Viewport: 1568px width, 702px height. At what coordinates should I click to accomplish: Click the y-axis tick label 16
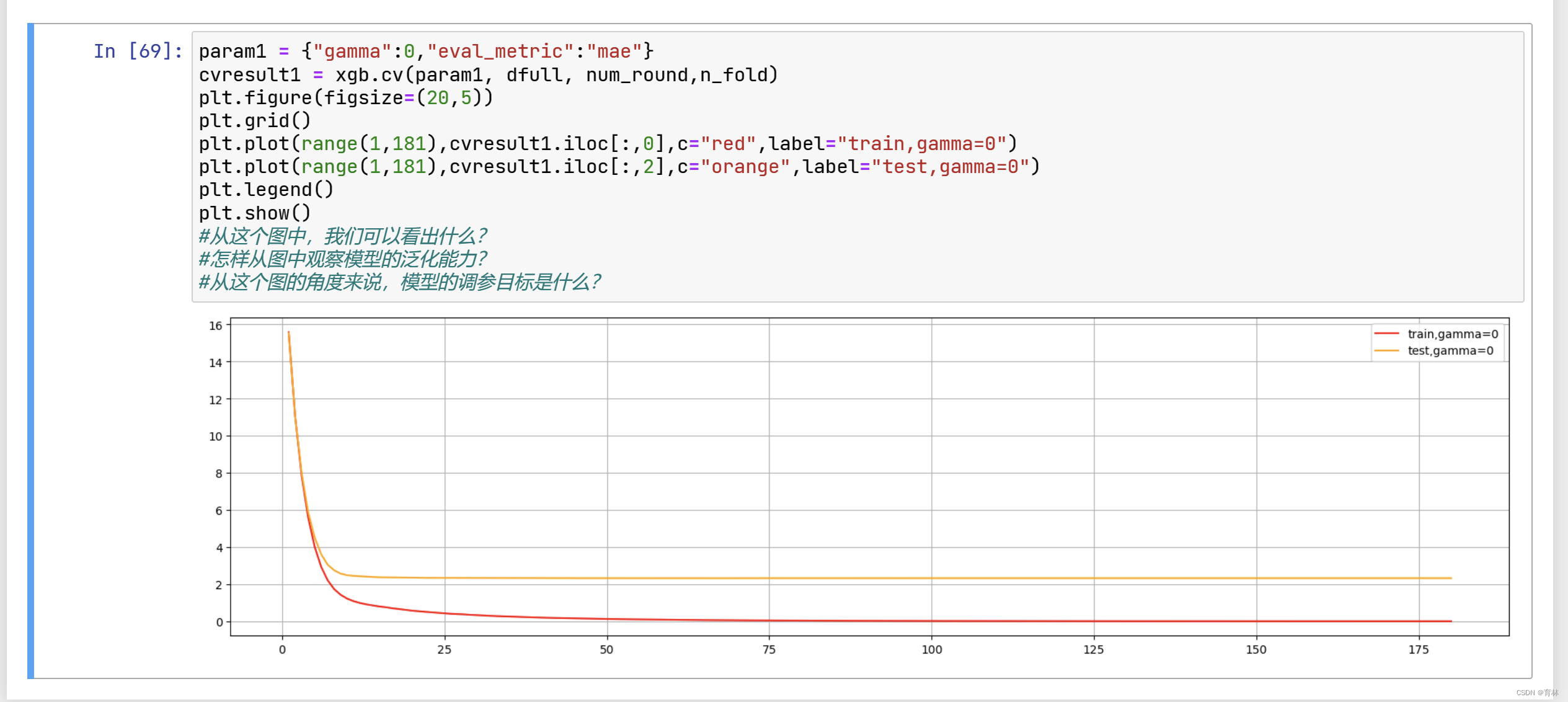click(215, 326)
